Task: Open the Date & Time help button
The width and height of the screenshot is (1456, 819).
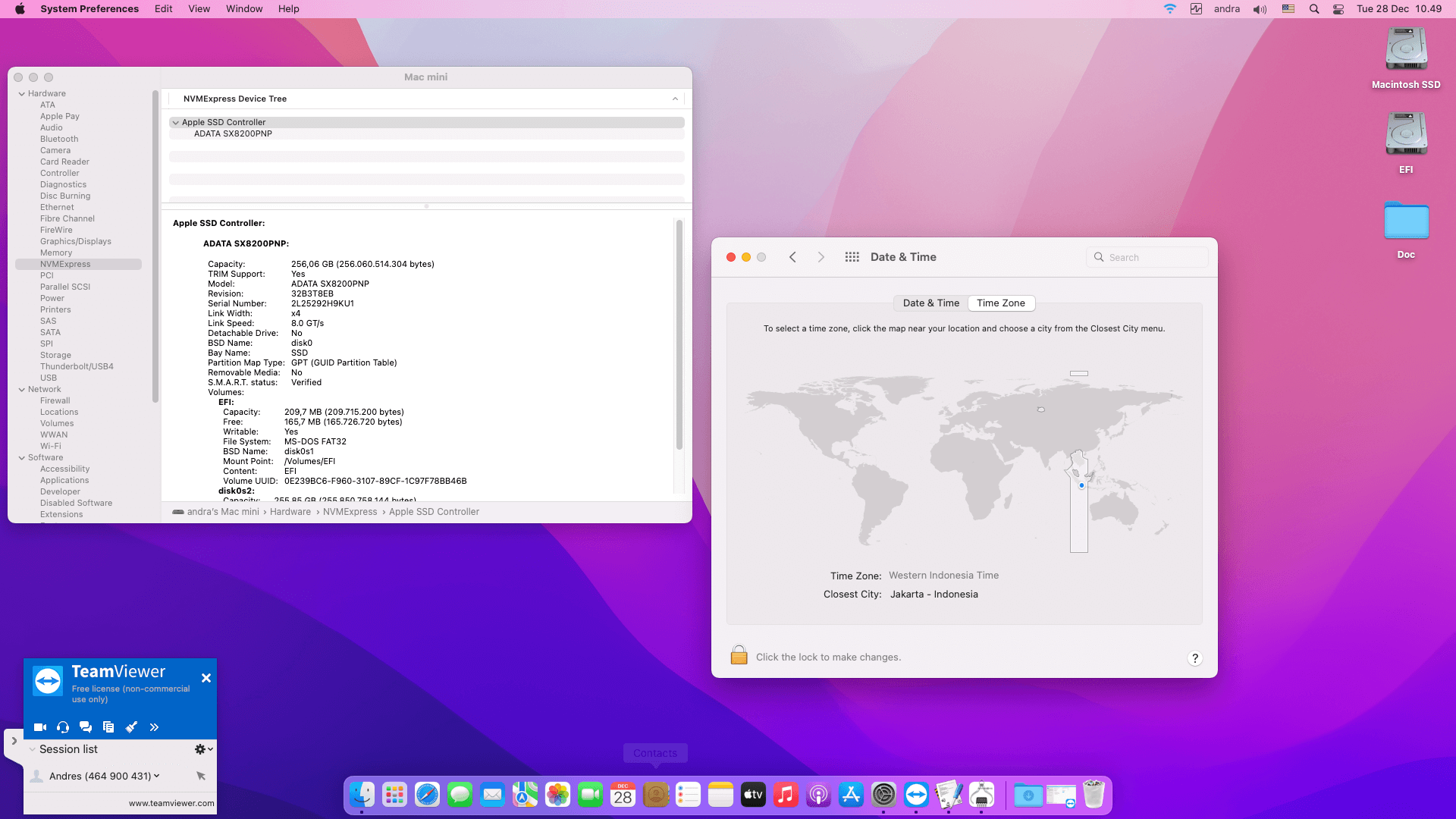Action: coord(1194,658)
